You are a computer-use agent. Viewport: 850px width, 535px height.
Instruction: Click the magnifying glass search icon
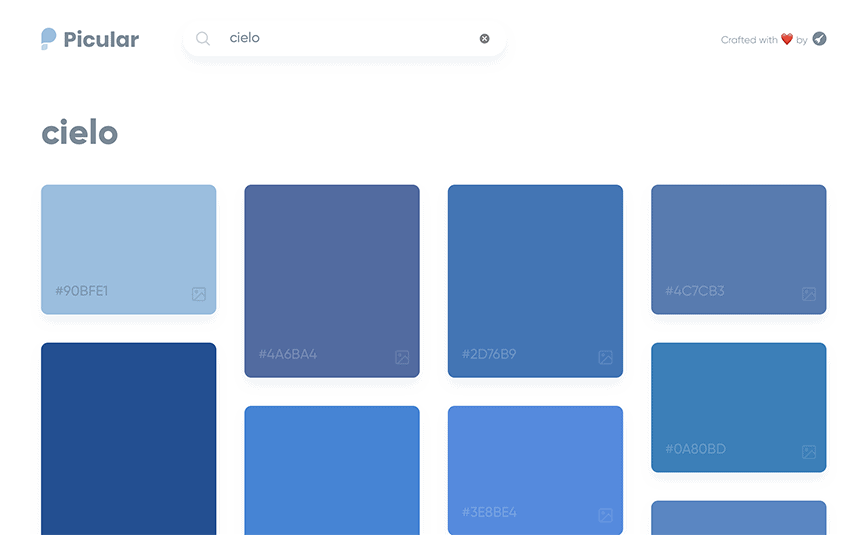click(203, 39)
